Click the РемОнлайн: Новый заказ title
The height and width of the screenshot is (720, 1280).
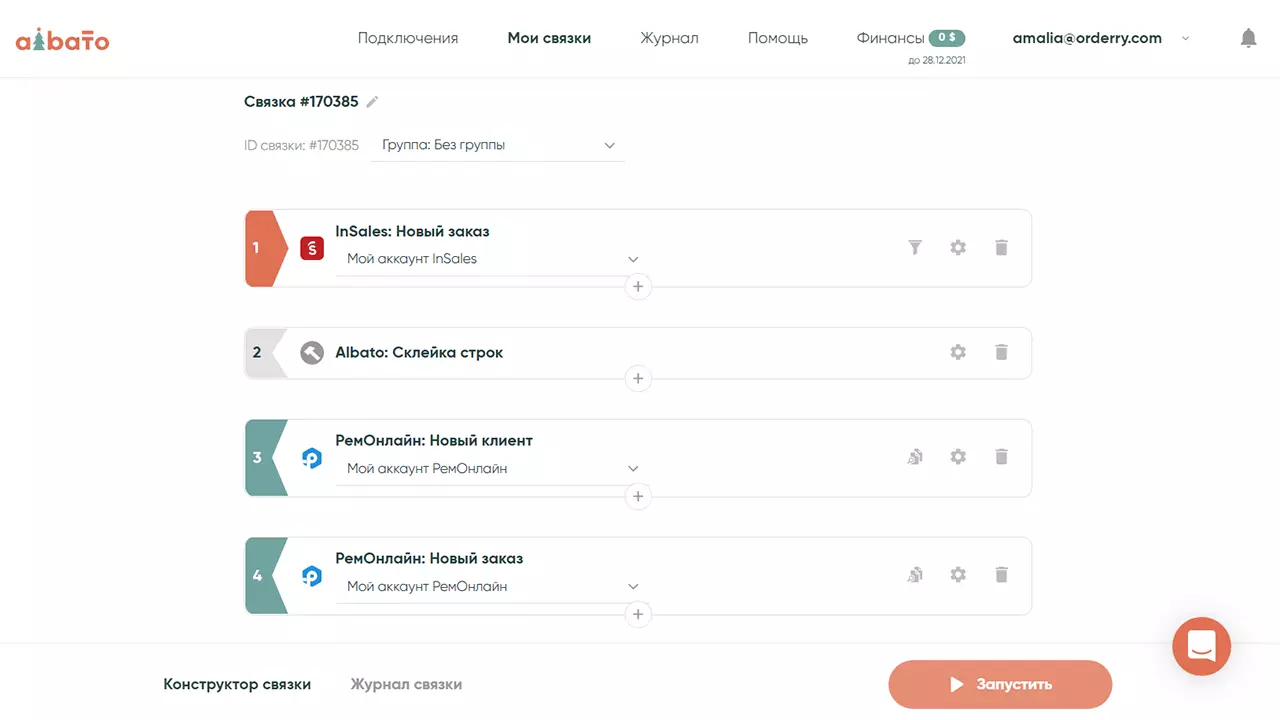pyautogui.click(x=429, y=559)
